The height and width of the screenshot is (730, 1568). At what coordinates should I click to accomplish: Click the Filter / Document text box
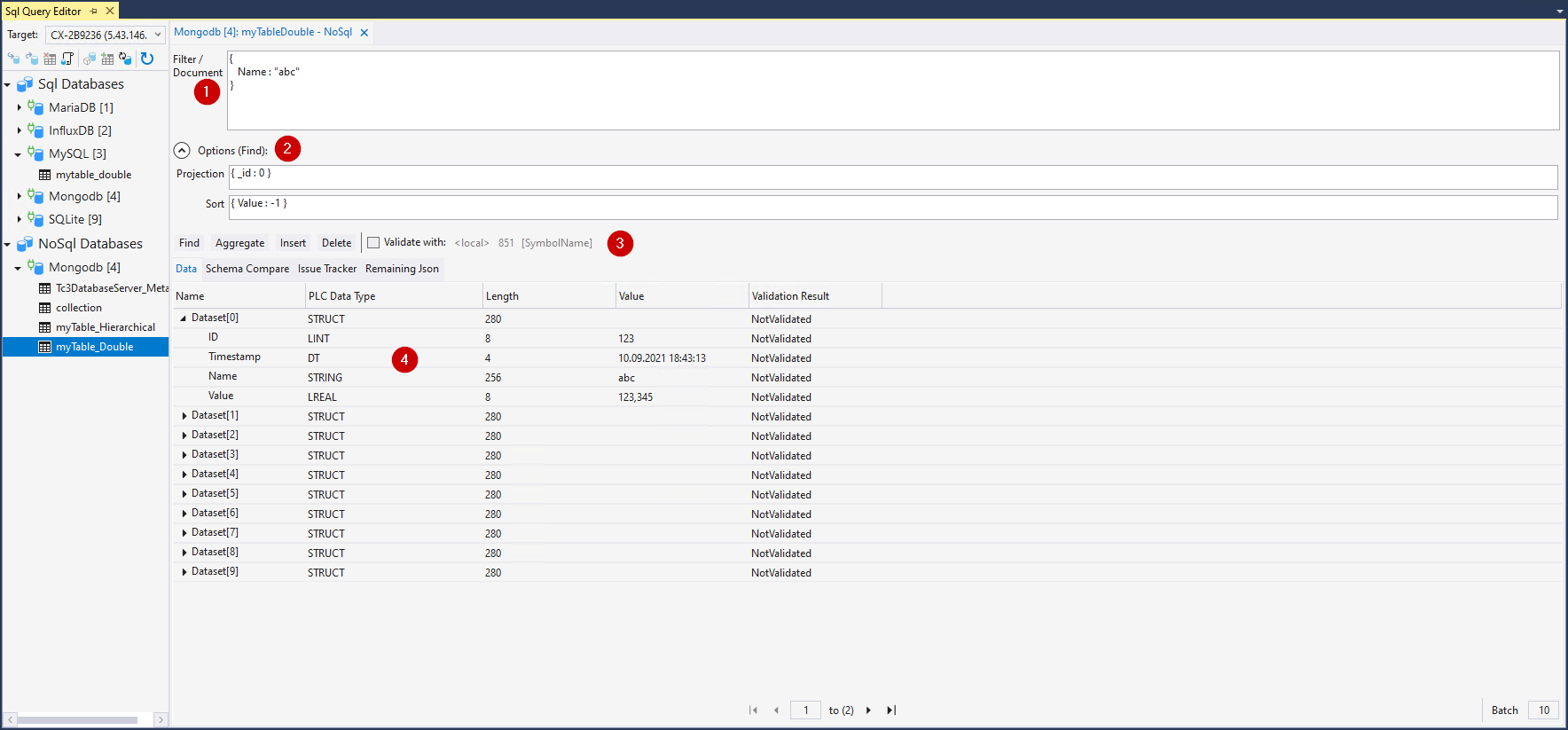point(893,90)
